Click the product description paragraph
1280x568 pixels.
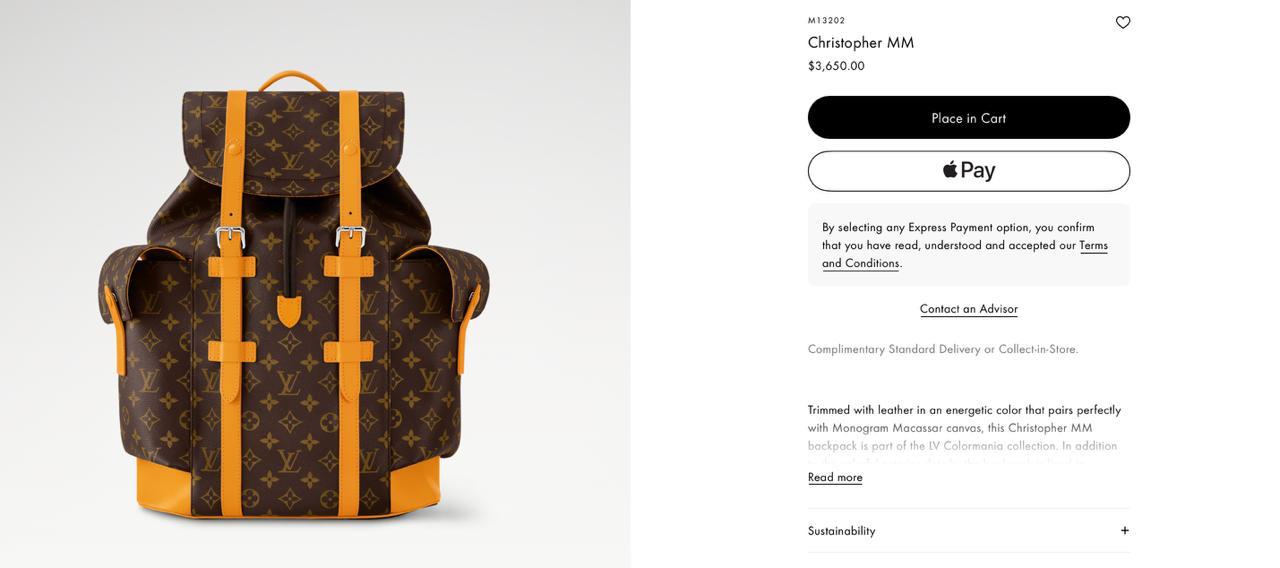pyautogui.click(x=964, y=428)
